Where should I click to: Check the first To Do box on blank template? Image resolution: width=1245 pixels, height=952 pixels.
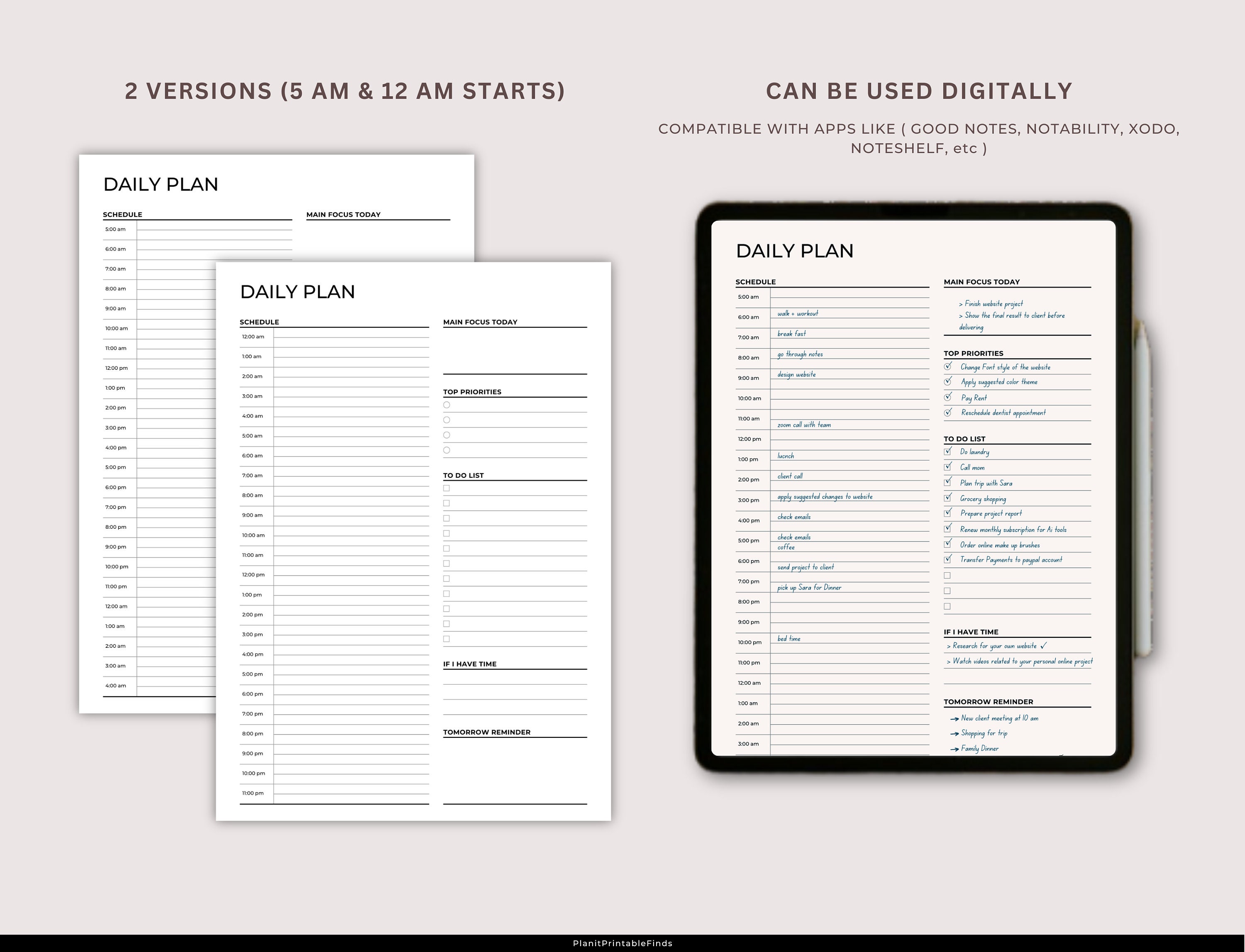(447, 488)
